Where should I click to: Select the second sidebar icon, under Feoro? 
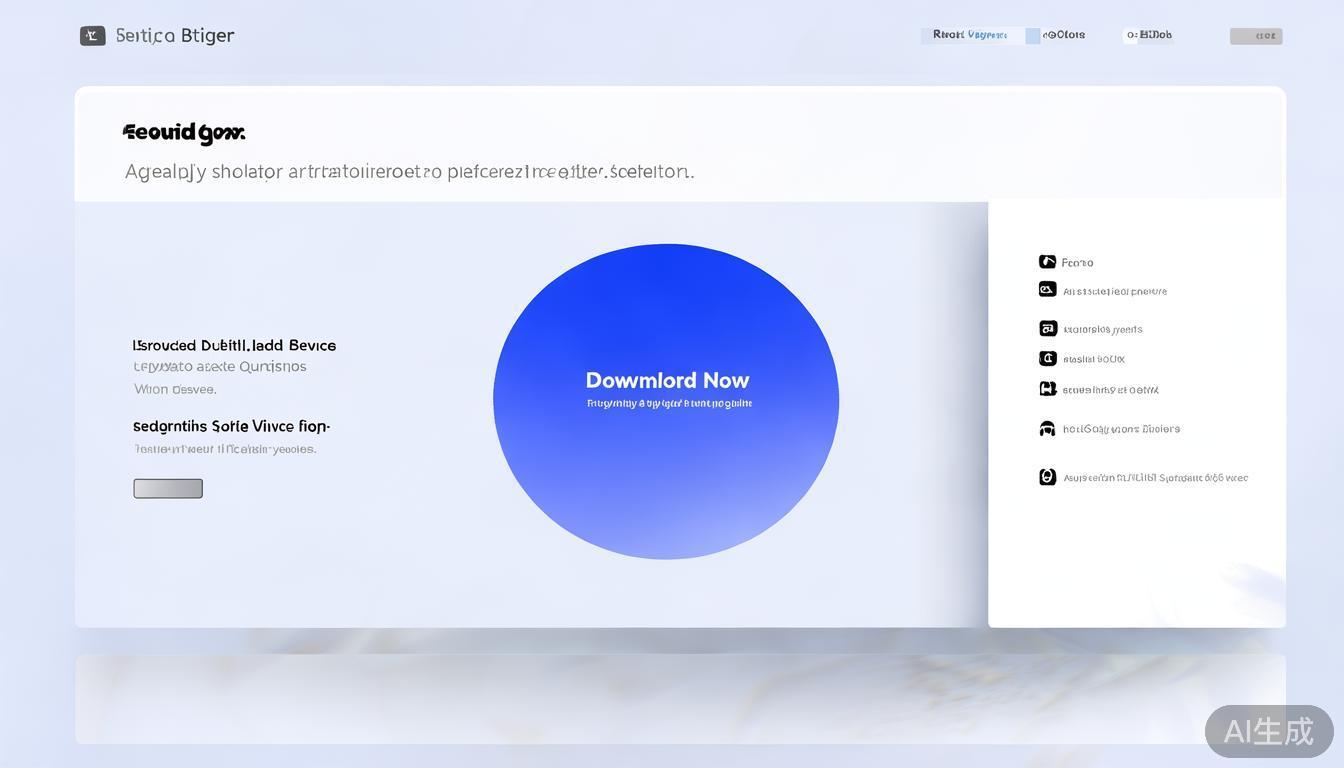click(x=1047, y=290)
